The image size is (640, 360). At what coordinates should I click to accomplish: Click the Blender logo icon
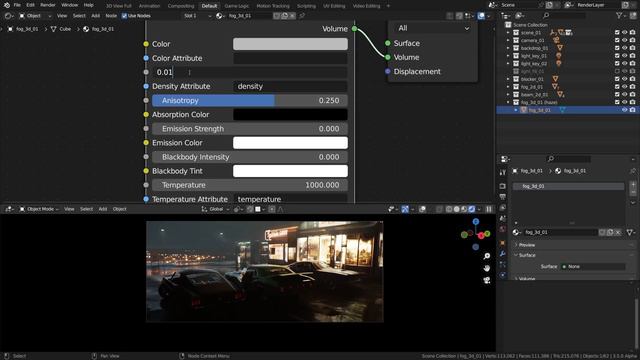(x=7, y=5)
